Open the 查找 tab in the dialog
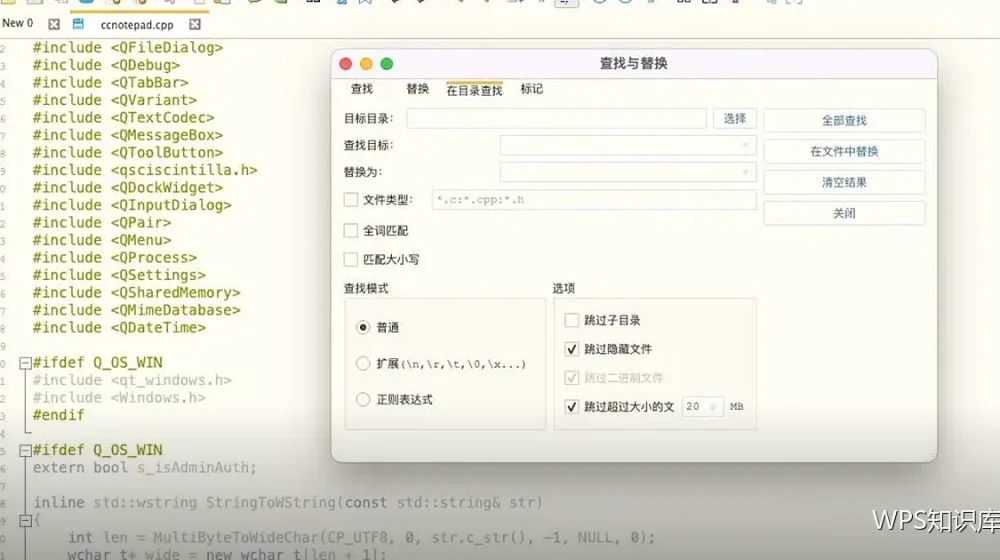 click(362, 89)
